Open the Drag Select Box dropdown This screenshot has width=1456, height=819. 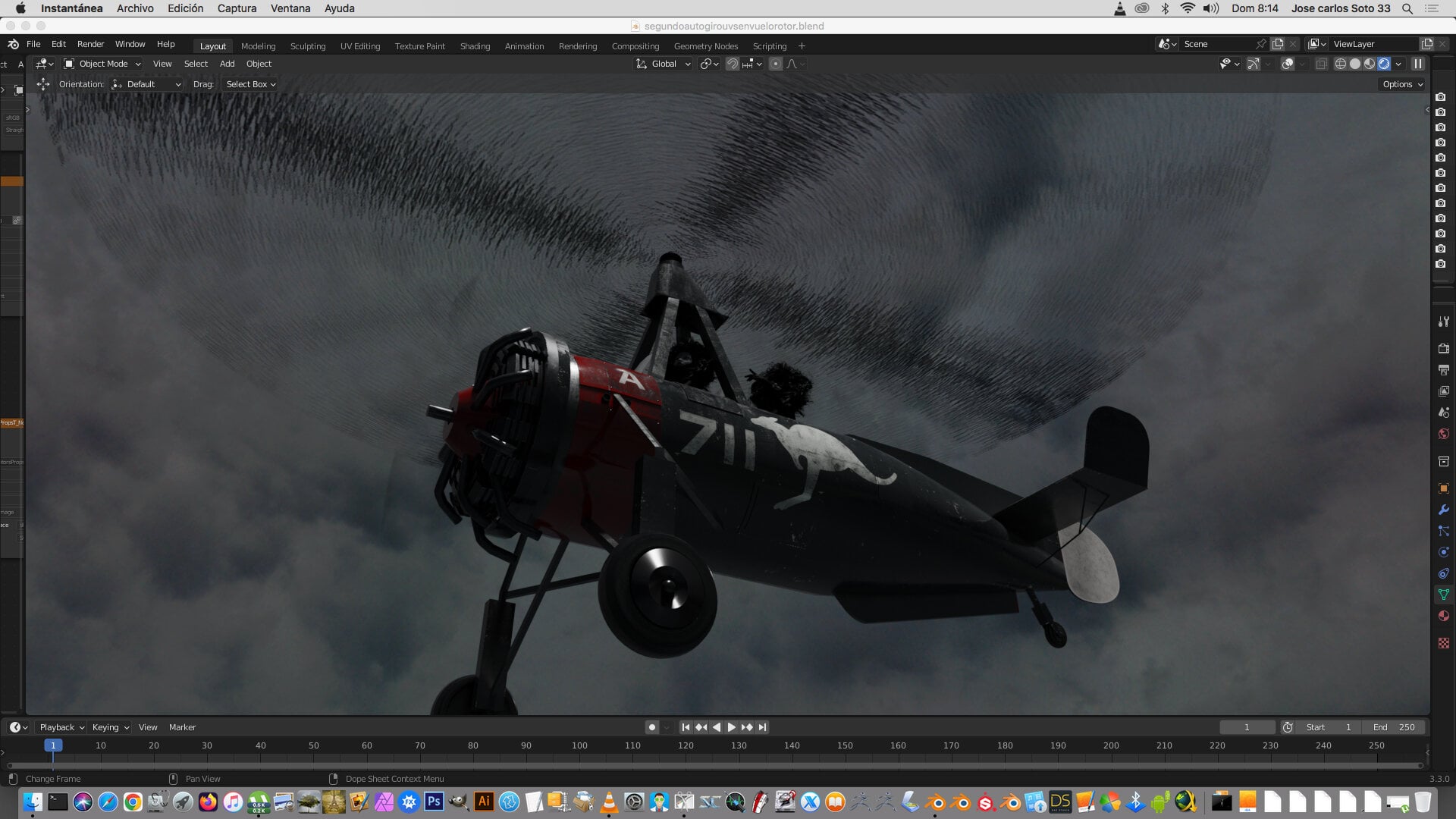[250, 84]
